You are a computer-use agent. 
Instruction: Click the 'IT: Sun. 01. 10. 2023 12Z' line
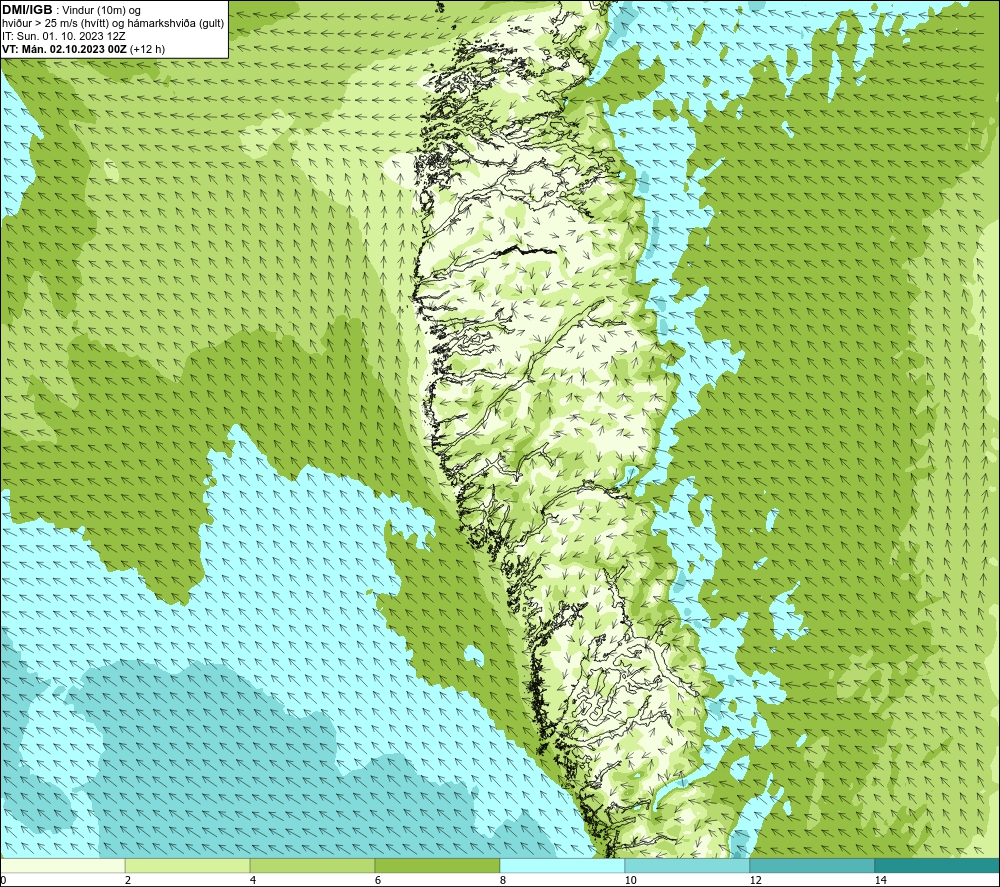pyautogui.click(x=64, y=36)
